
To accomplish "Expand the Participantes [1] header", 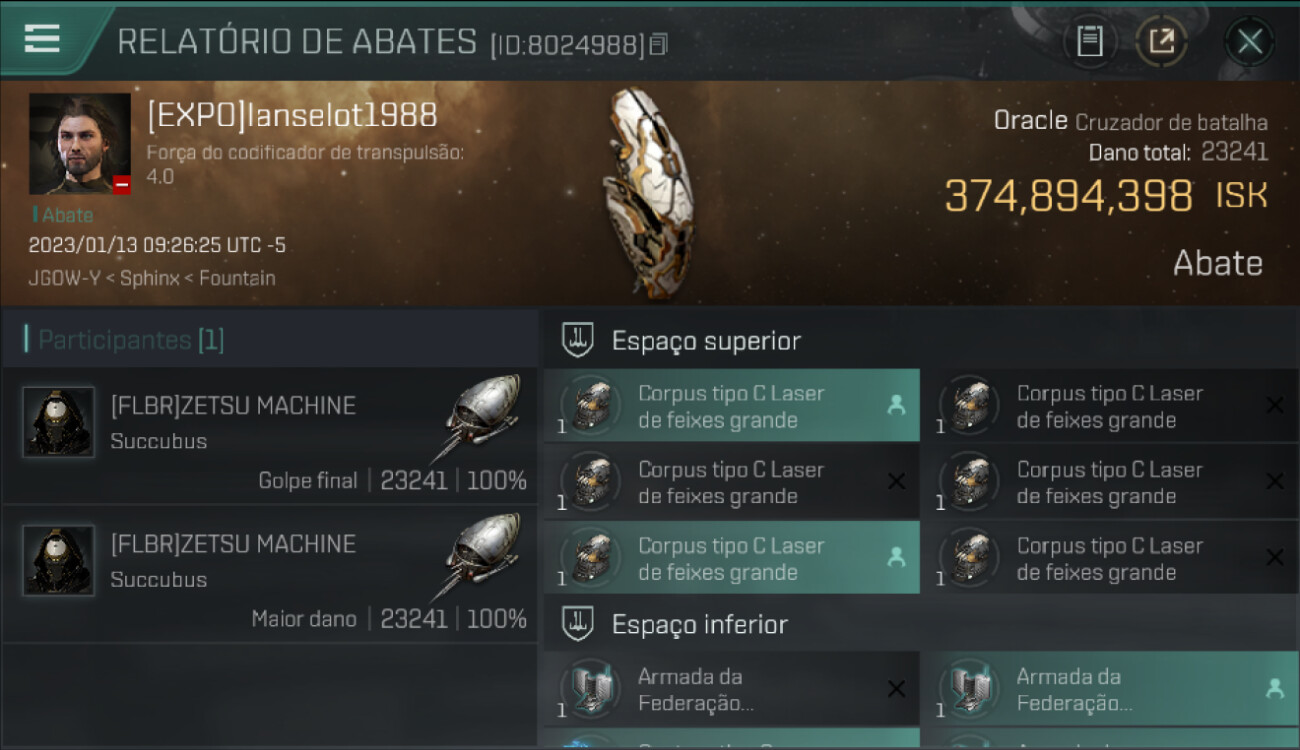I will pyautogui.click(x=125, y=340).
